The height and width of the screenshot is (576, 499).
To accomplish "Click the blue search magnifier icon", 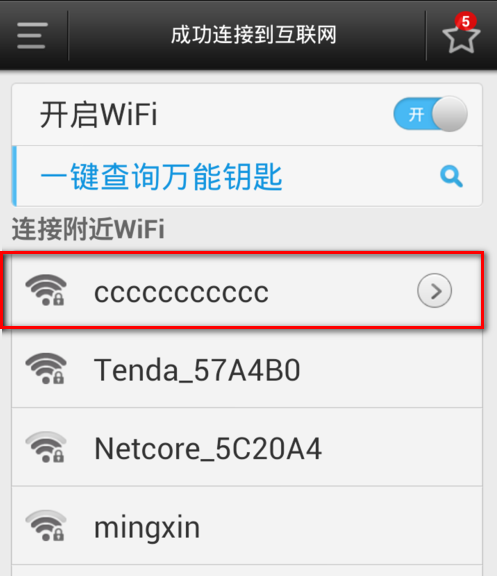I will coord(451,176).
